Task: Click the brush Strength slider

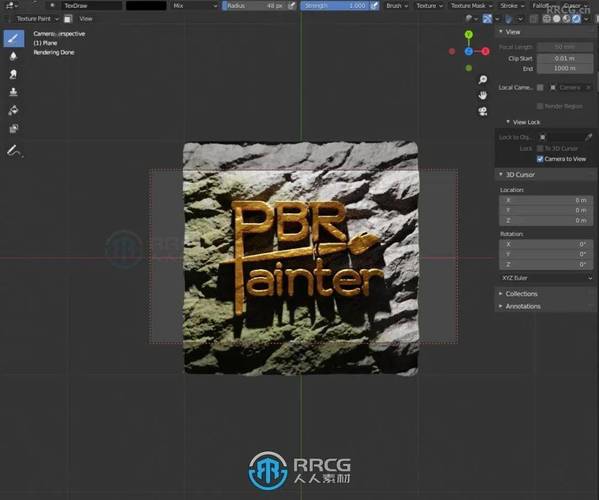Action: point(335,5)
